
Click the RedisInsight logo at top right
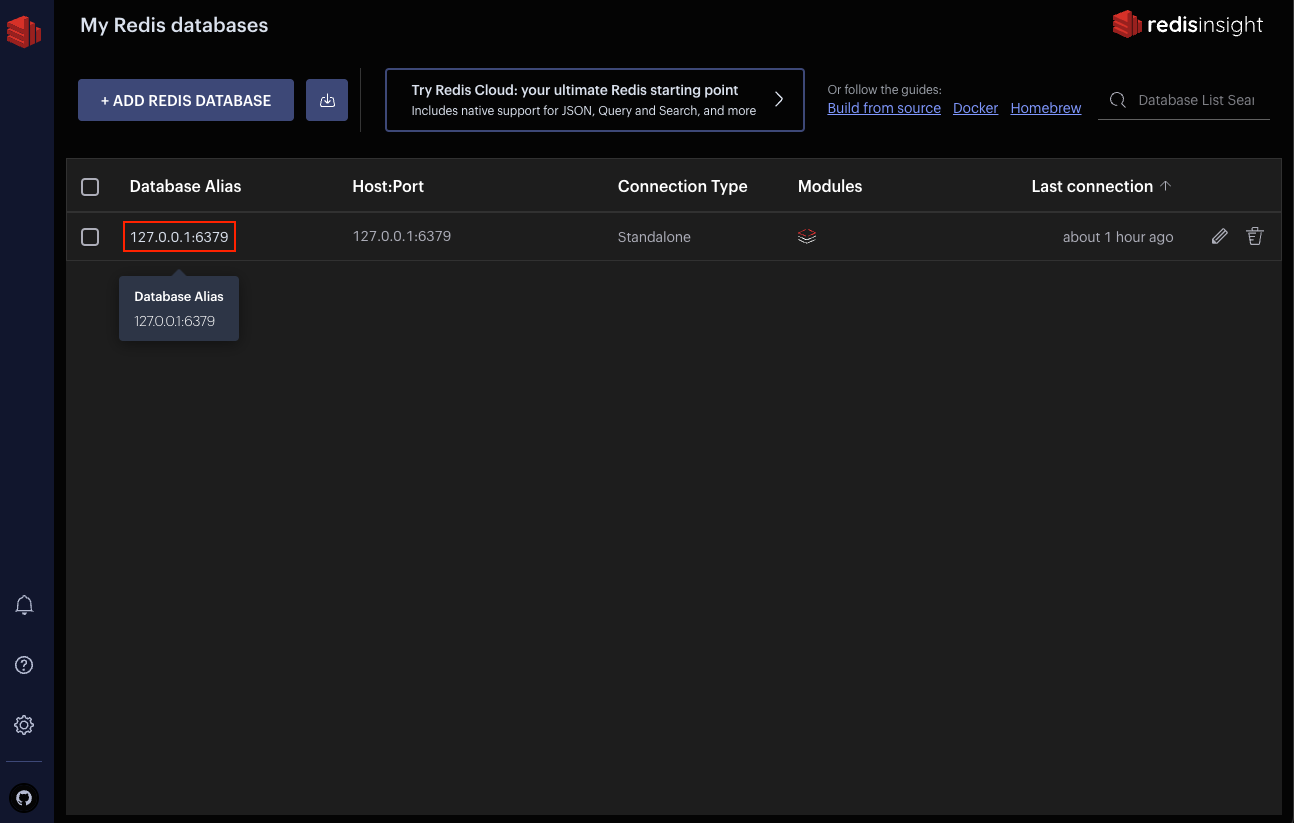click(1188, 25)
